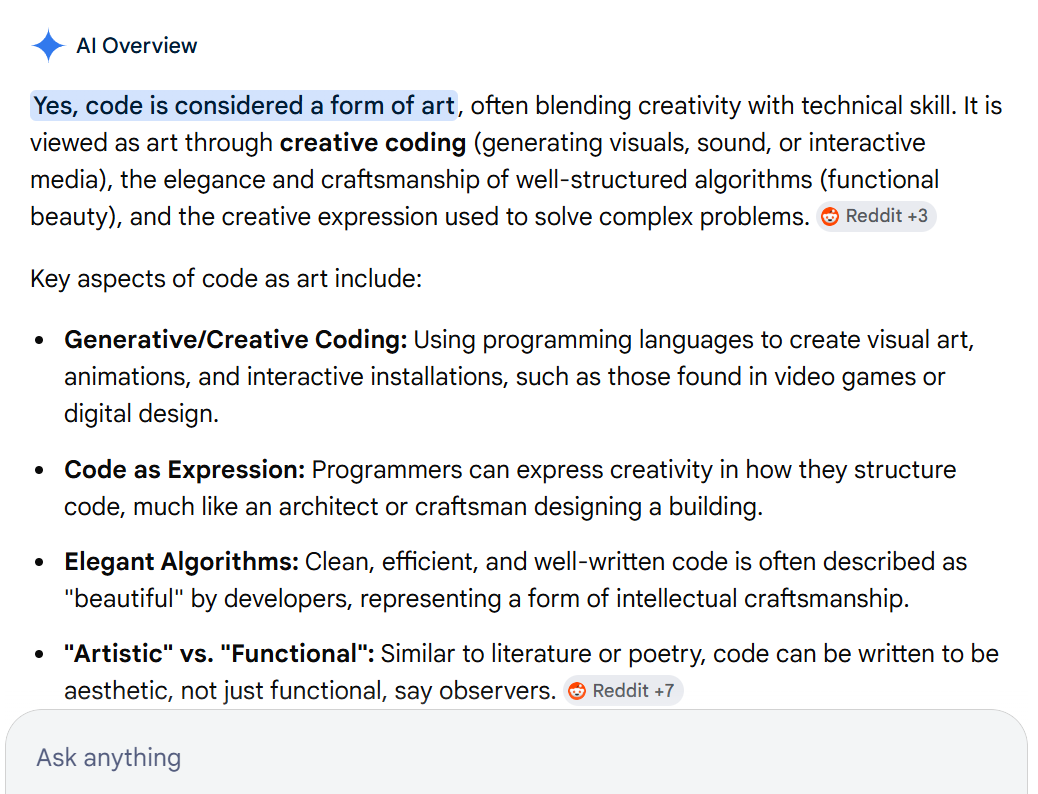
Task: Click "Key aspects of code as art include:" line
Action: click(226, 279)
